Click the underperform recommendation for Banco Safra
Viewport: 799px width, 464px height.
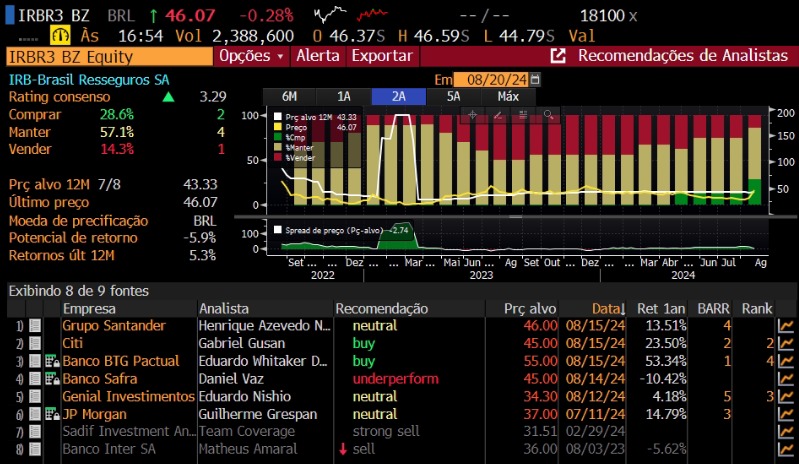(395, 379)
